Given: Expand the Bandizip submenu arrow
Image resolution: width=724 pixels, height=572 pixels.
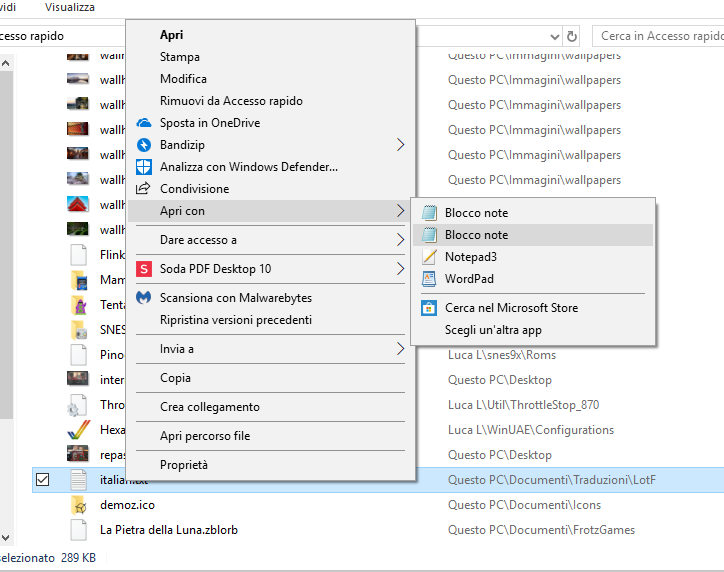Looking at the screenshot, I should coord(400,145).
